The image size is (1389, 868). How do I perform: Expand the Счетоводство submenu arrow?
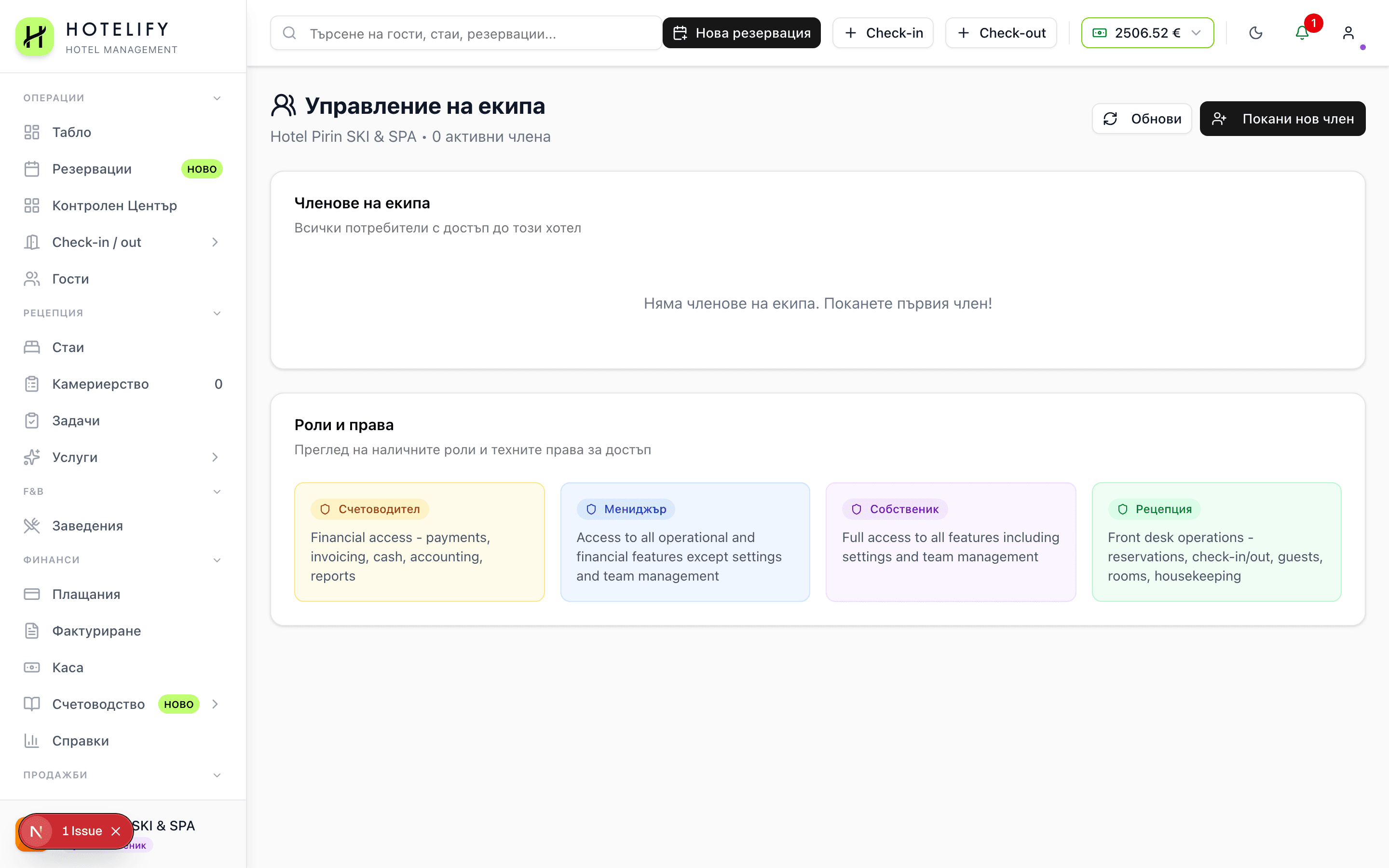[x=215, y=704]
